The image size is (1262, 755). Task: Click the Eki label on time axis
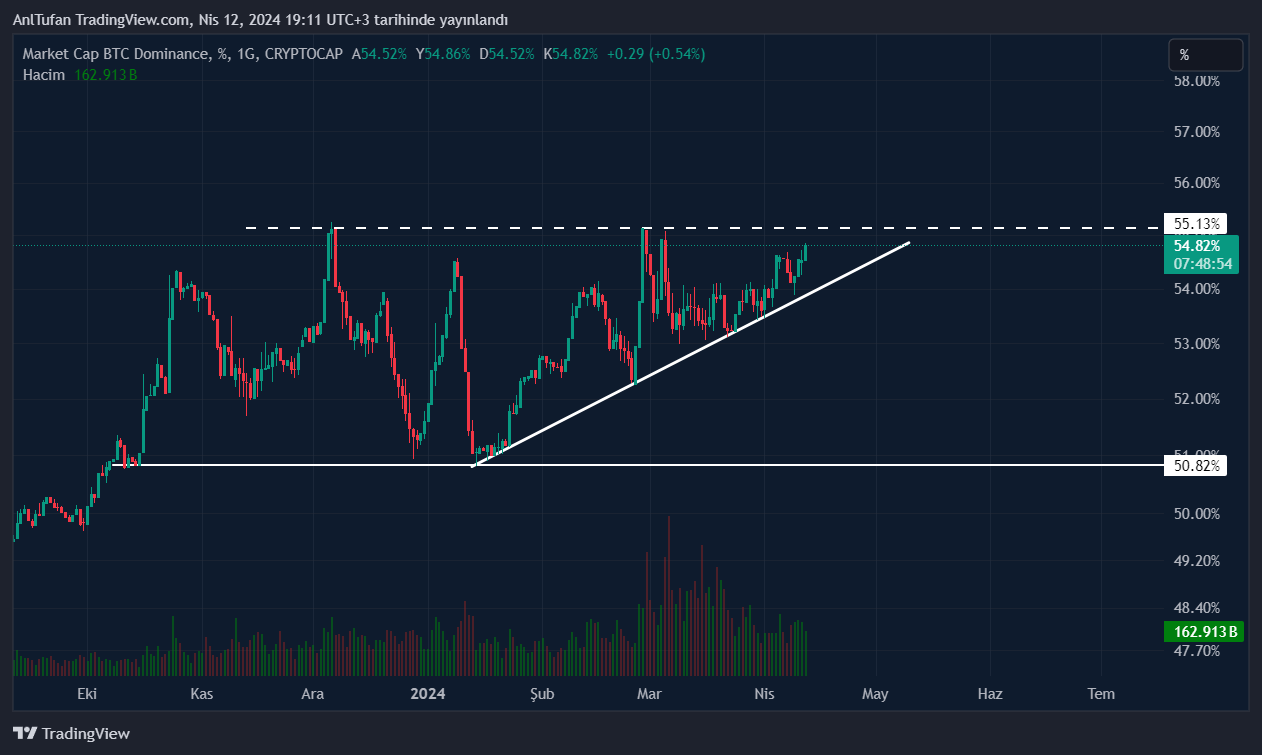[88, 694]
